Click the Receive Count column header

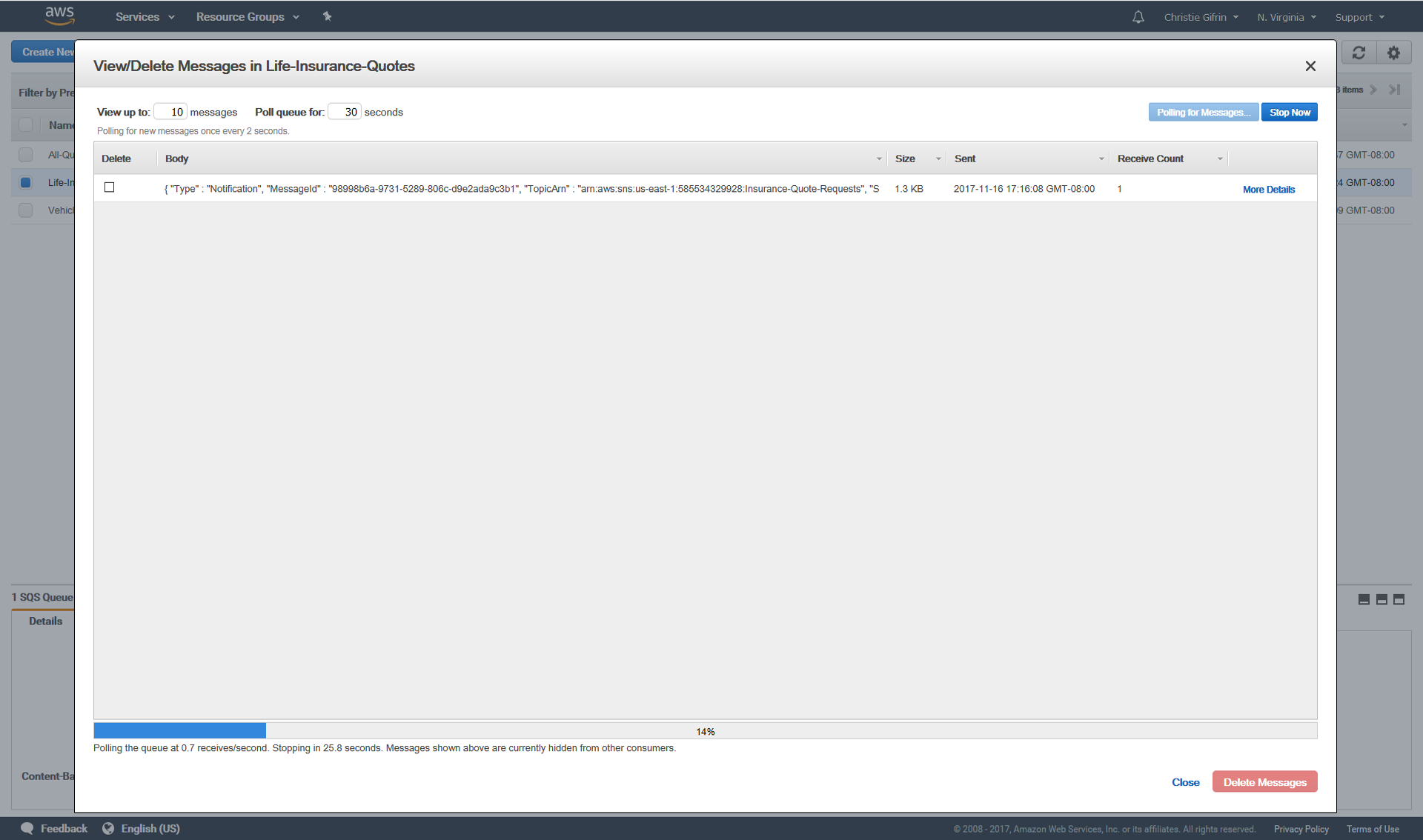[1150, 159]
